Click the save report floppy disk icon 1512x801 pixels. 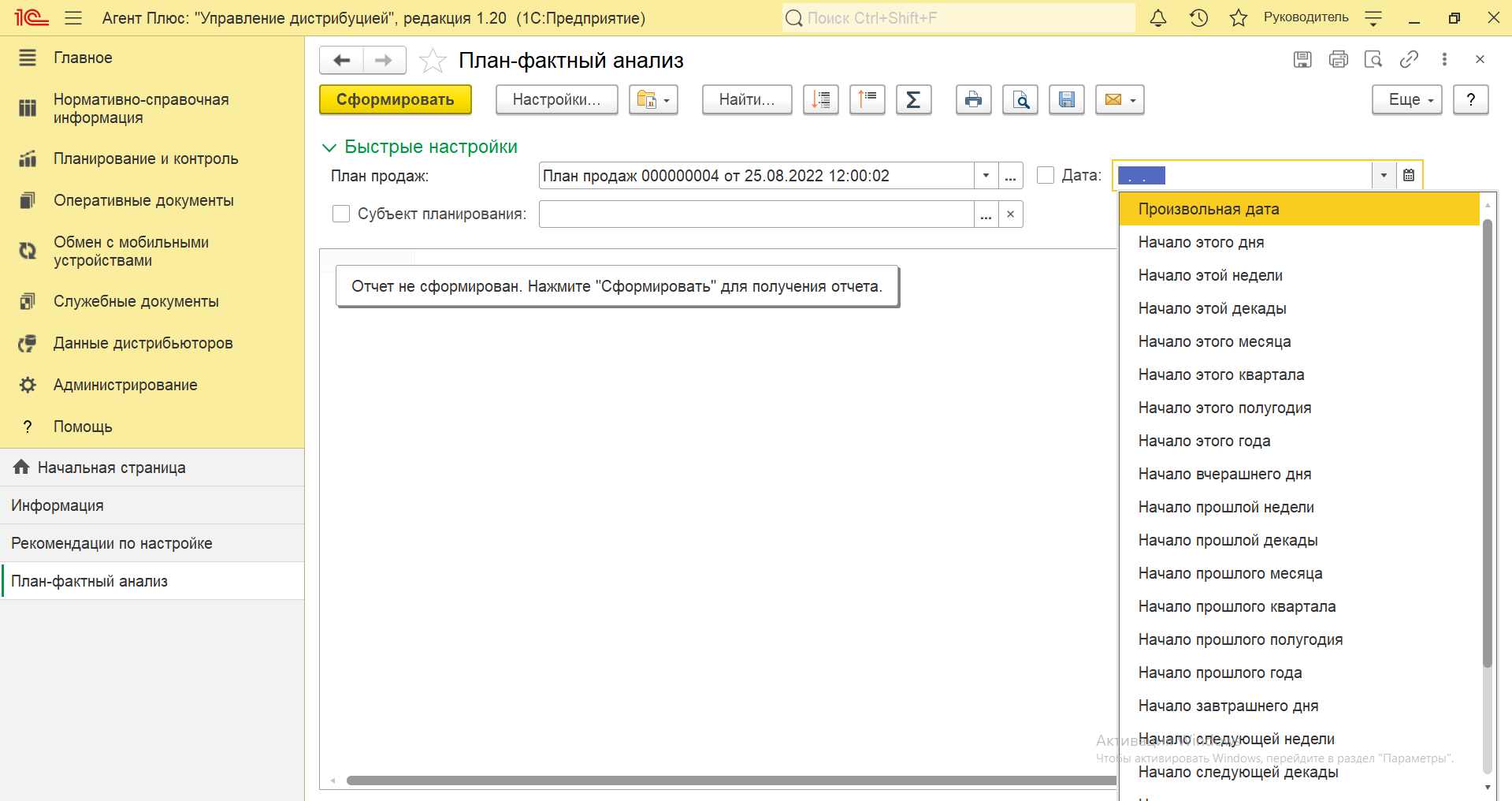[1066, 100]
